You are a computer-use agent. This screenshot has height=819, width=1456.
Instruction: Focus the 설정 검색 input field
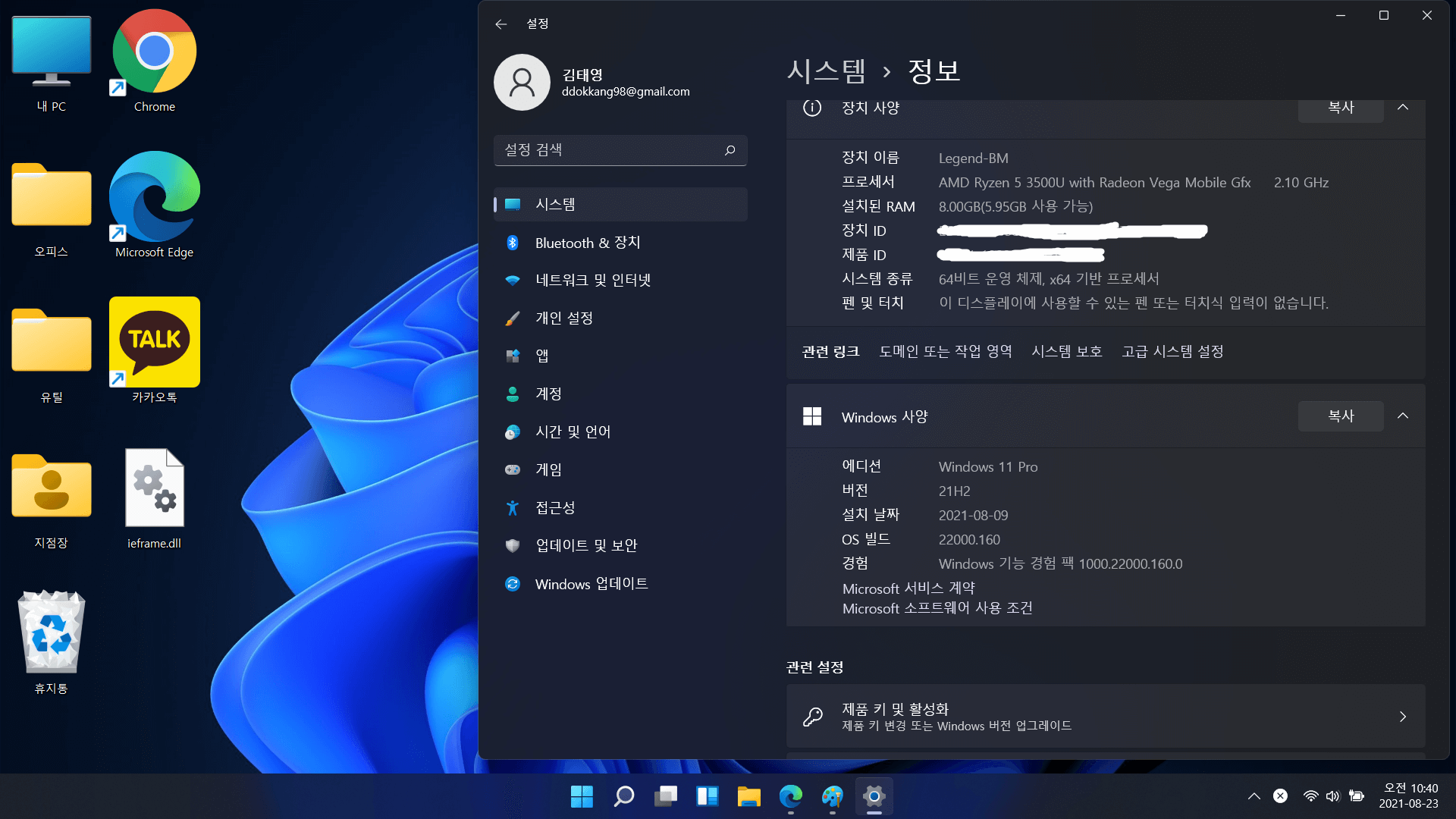click(620, 150)
